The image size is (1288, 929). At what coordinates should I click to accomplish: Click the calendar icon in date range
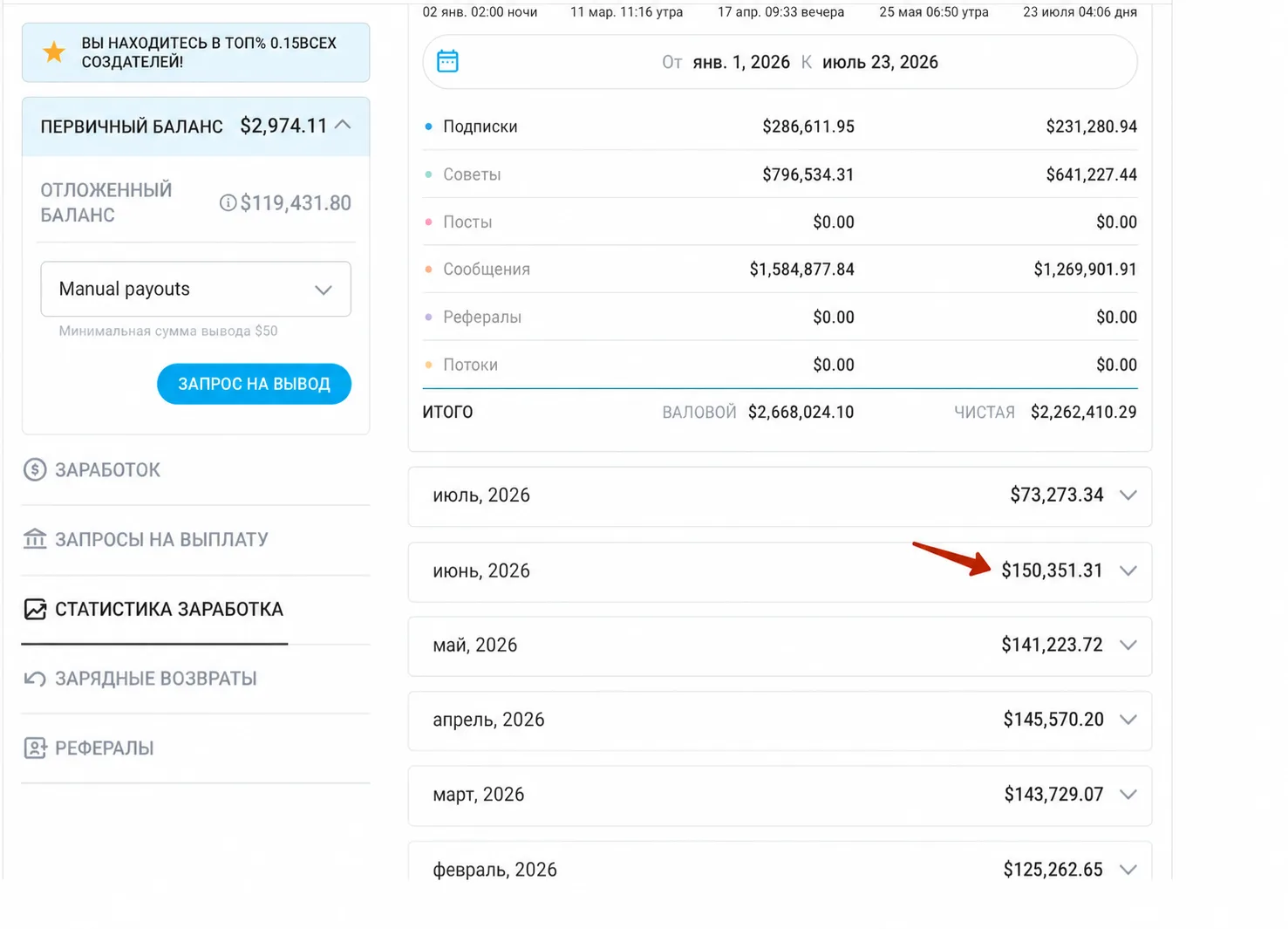click(447, 61)
